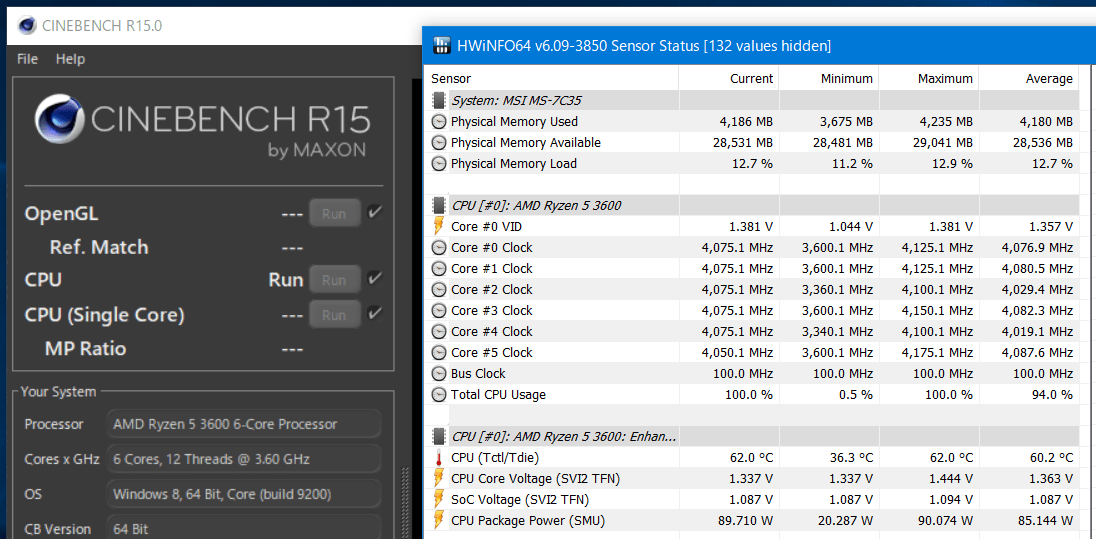Click the Sensor column header
Screen dimensions: 1096x539
[x=551, y=78]
